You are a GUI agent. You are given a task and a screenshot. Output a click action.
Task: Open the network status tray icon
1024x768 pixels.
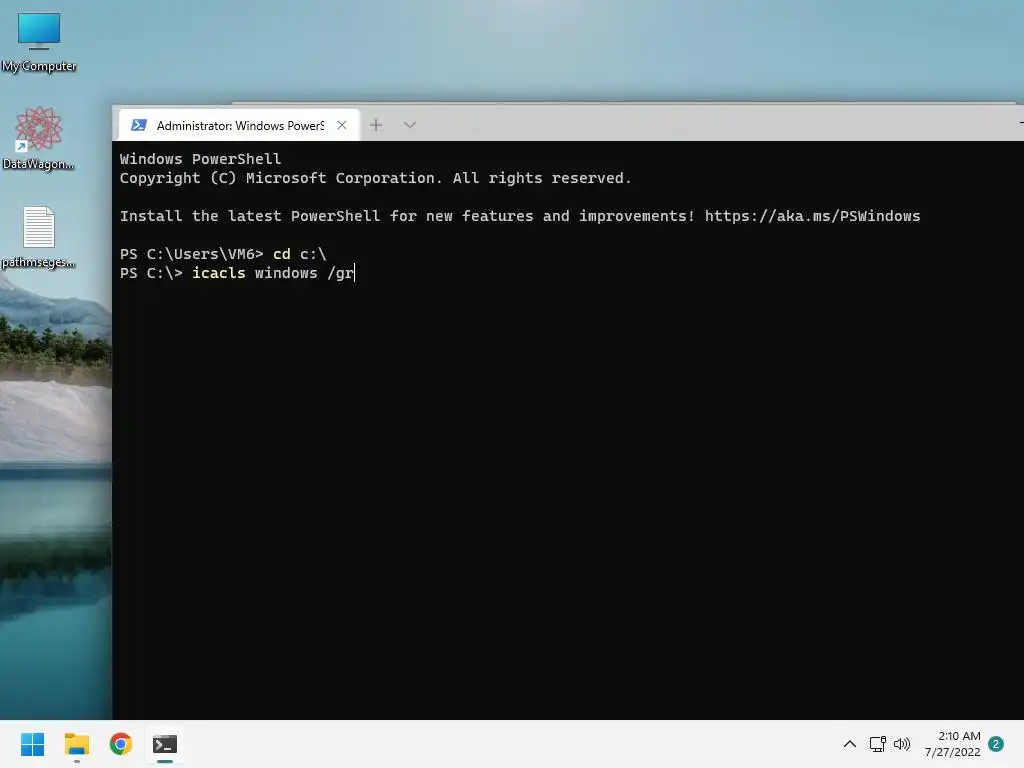pos(877,744)
